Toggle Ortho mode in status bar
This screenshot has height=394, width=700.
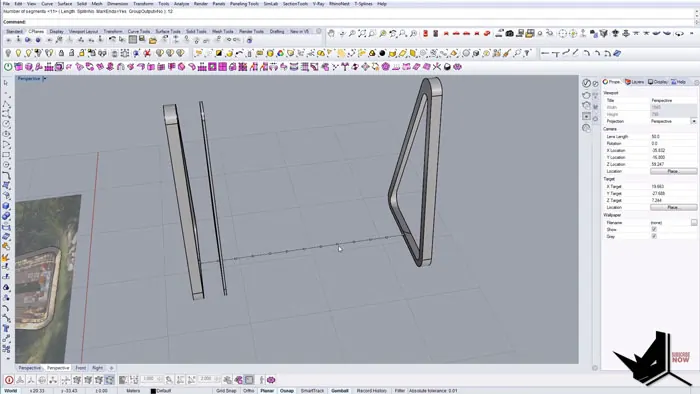[249, 391]
